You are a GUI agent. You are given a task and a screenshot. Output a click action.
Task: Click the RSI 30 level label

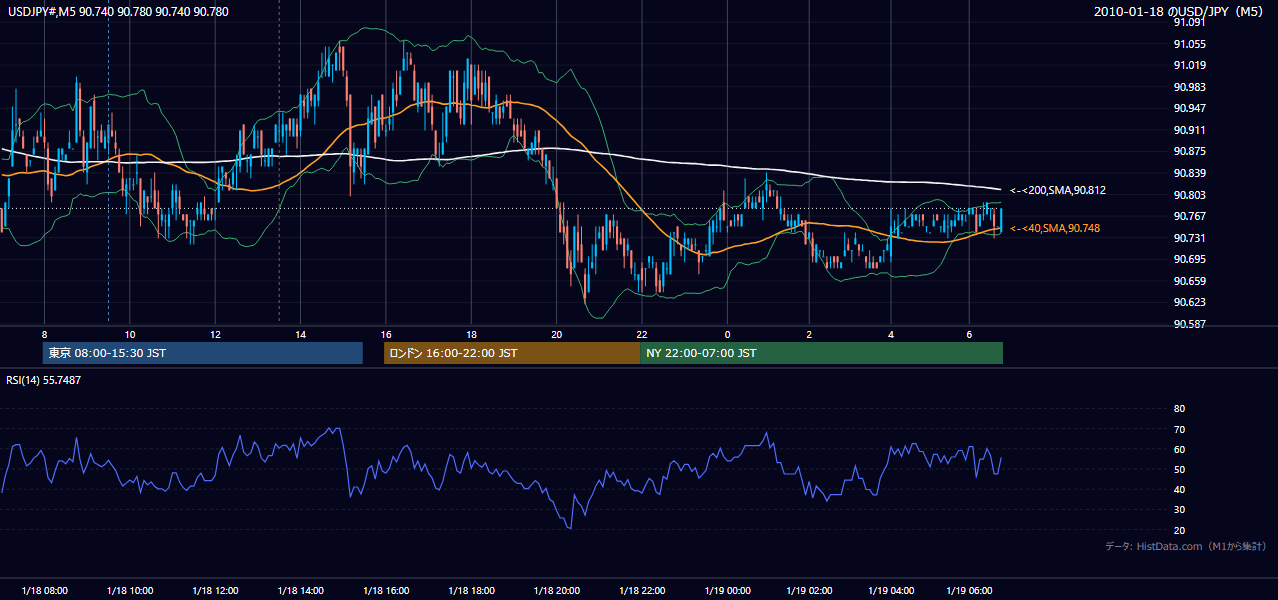pos(1179,510)
